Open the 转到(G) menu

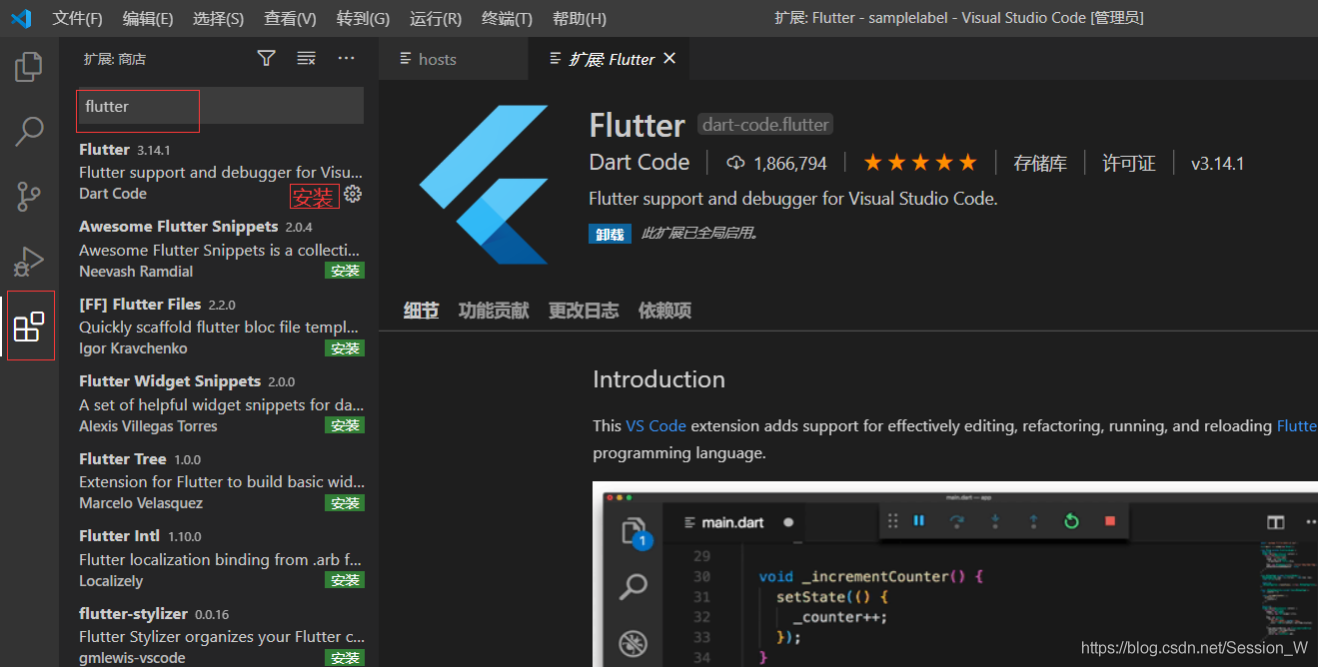(x=363, y=18)
